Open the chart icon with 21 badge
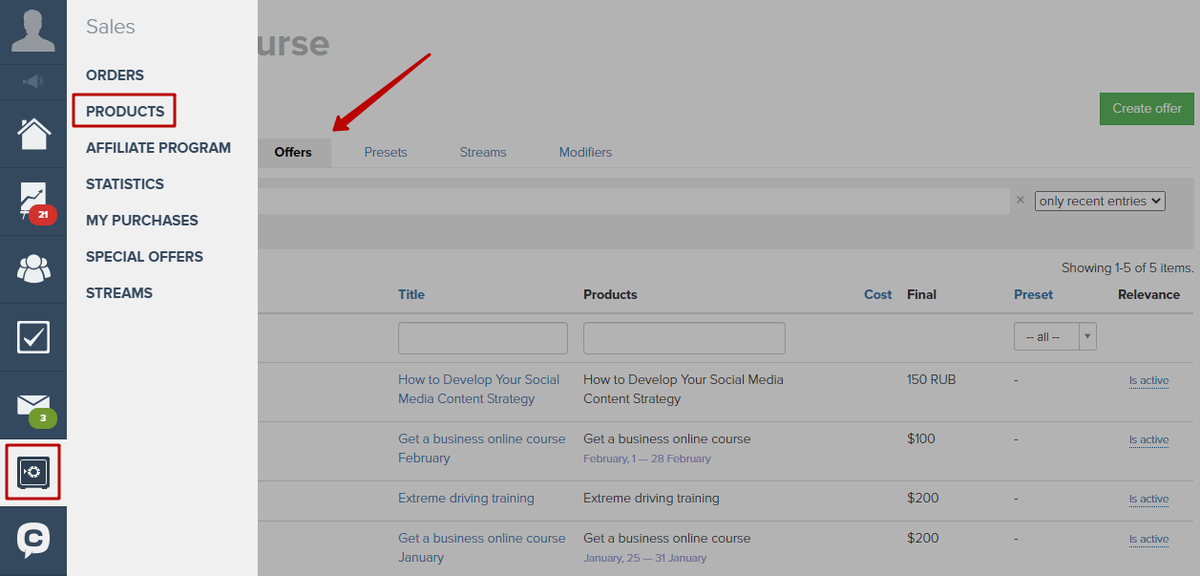 pyautogui.click(x=33, y=201)
